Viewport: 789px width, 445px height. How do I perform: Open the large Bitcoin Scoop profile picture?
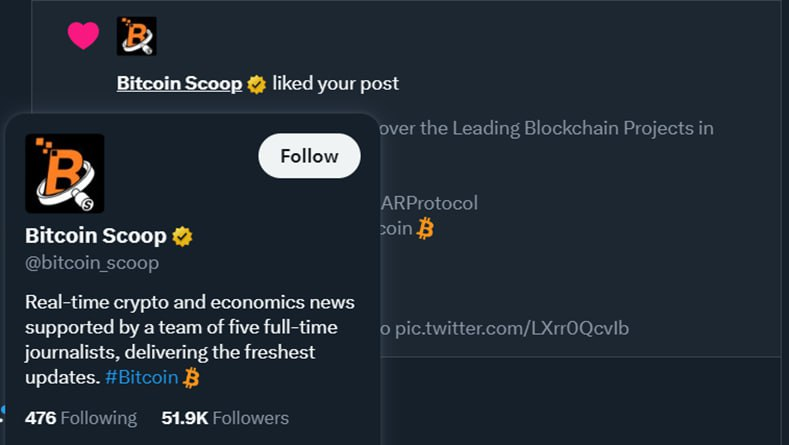pos(65,173)
